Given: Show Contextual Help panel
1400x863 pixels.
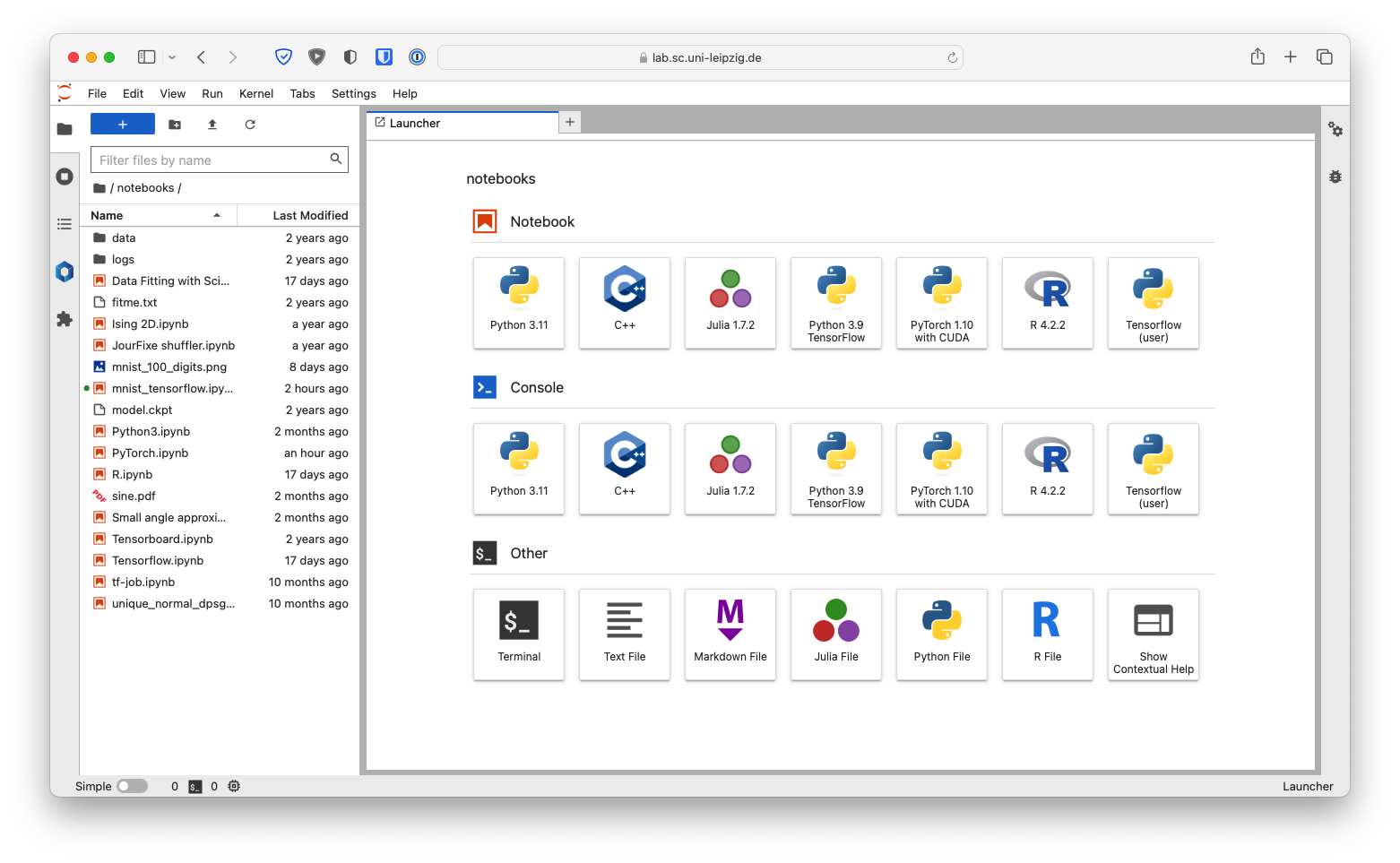Looking at the screenshot, I should click(x=1154, y=634).
